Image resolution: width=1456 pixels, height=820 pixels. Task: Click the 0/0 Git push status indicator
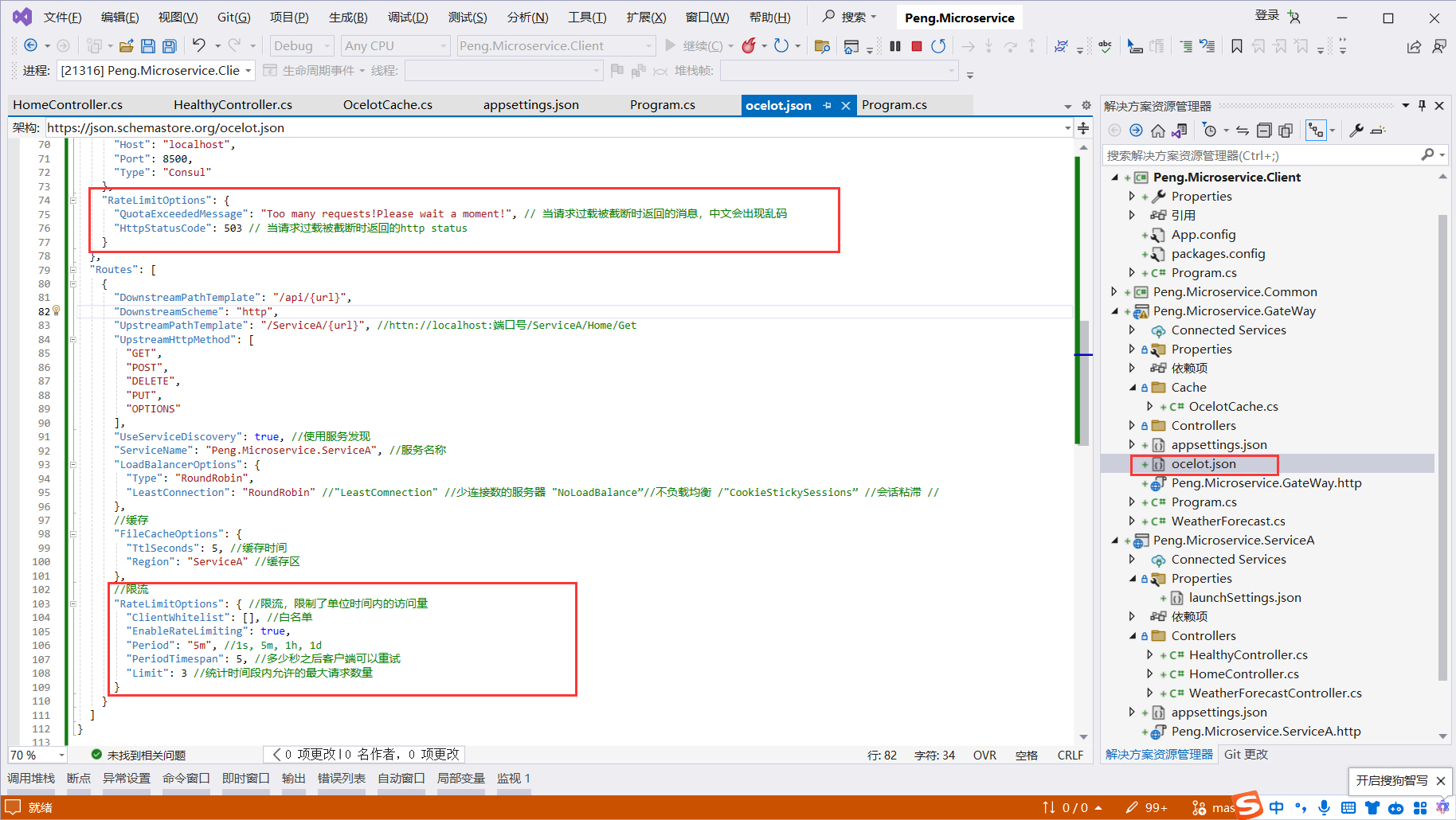pyautogui.click(x=1072, y=807)
